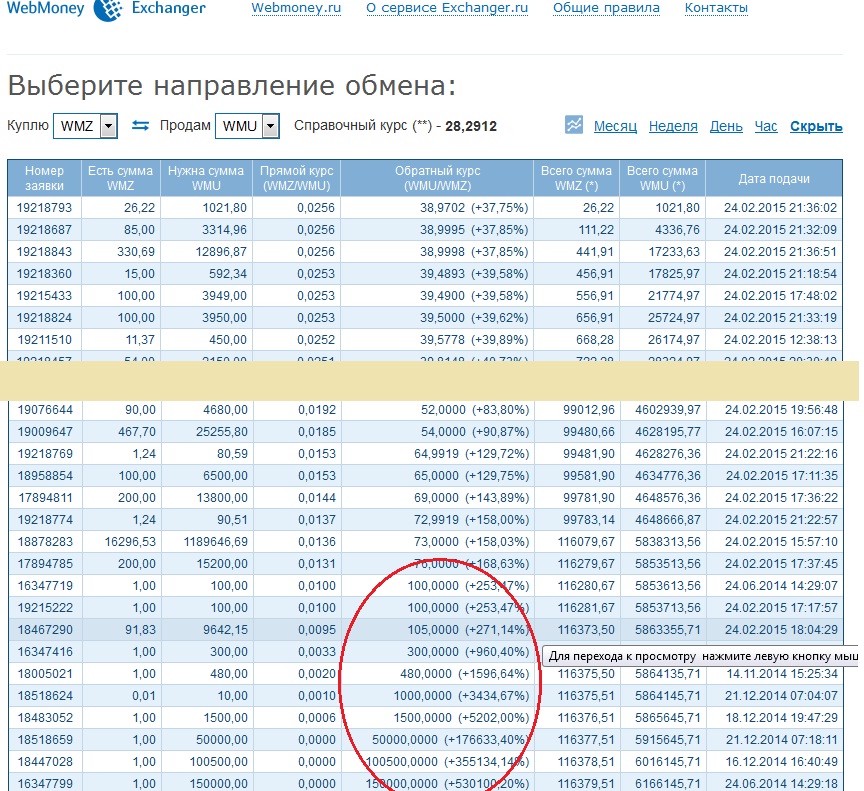Go to О сервисе Exchanger.ru page
864x791 pixels.
tap(447, 8)
